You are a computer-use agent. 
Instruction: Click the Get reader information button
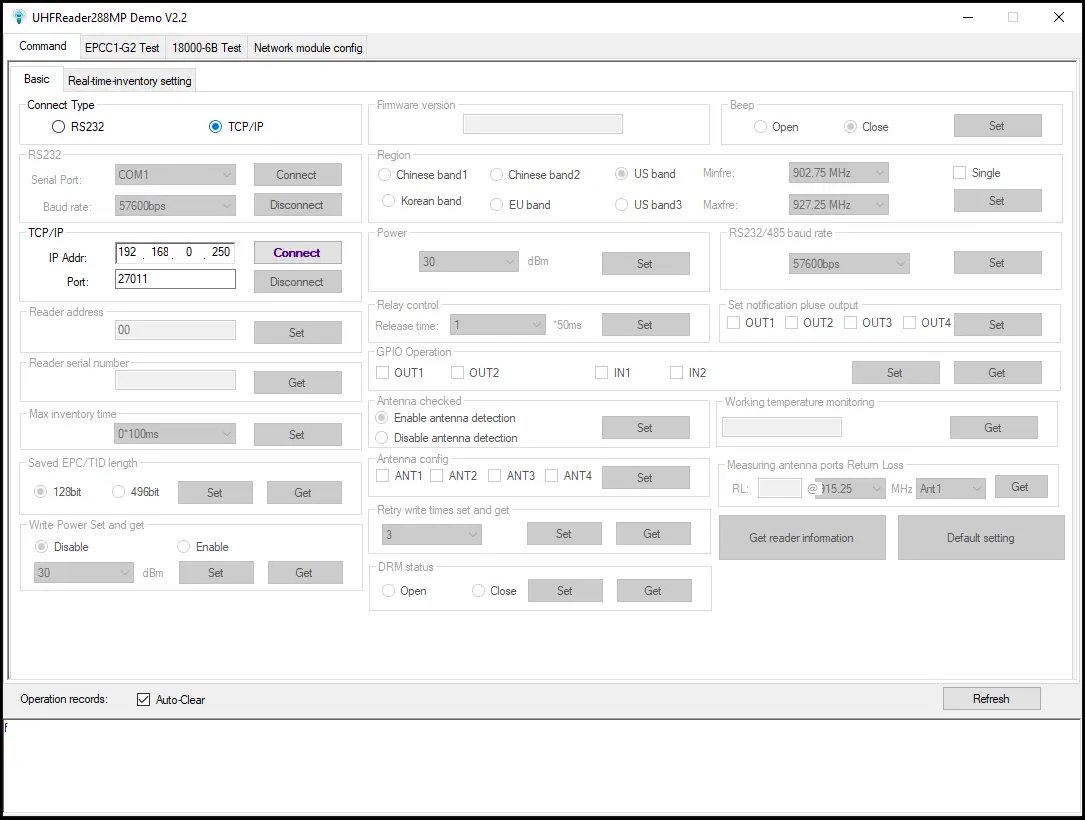(x=801, y=538)
